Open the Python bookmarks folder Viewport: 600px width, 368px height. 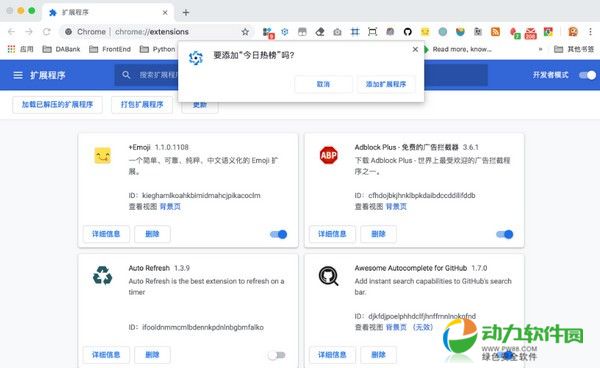[x=158, y=49]
